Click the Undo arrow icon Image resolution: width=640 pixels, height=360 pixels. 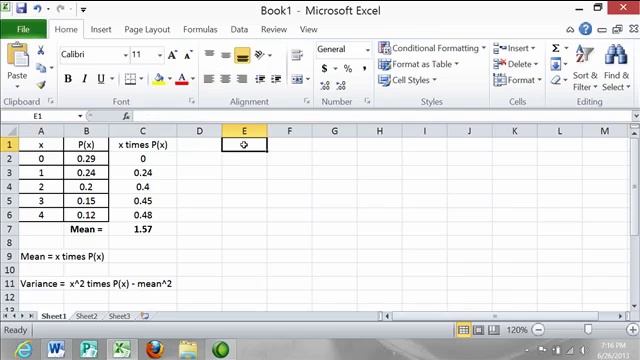pos(38,9)
